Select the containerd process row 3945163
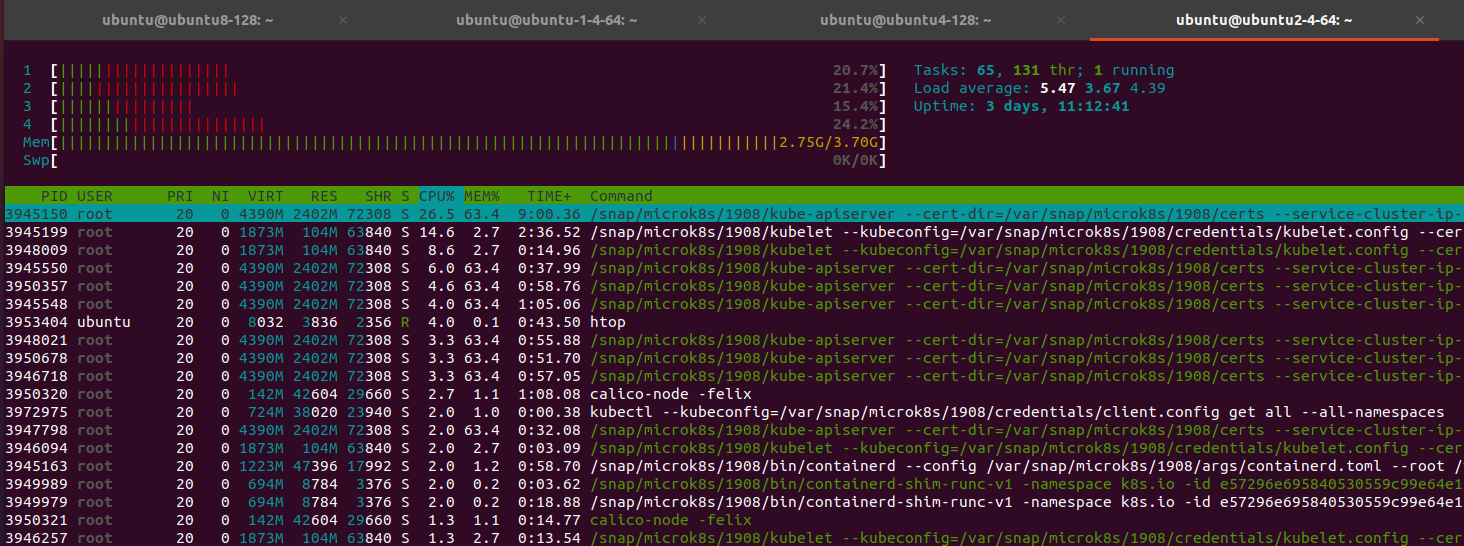The image size is (1464, 546). click(x=734, y=466)
